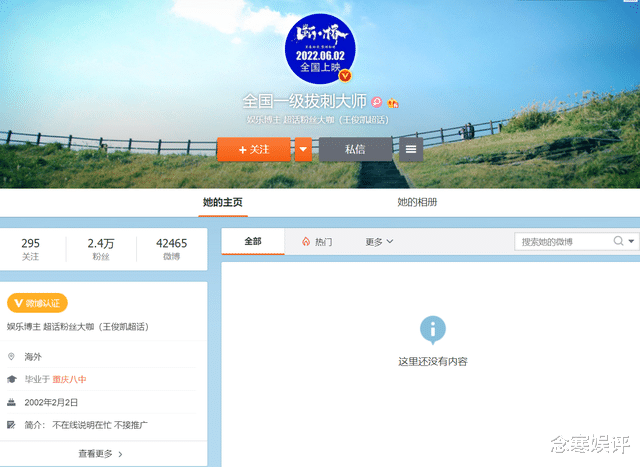Click the magnifier search icon in the search box
Screen dimensions: 640x467
pos(618,241)
